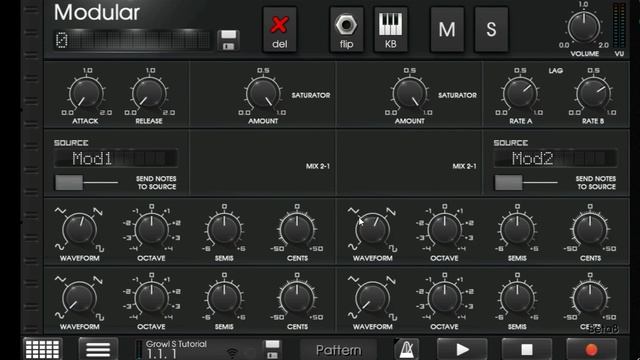This screenshot has width=640, height=360.
Task: Click bottom-left oscillator SEMIS knob
Action: pos(224,298)
